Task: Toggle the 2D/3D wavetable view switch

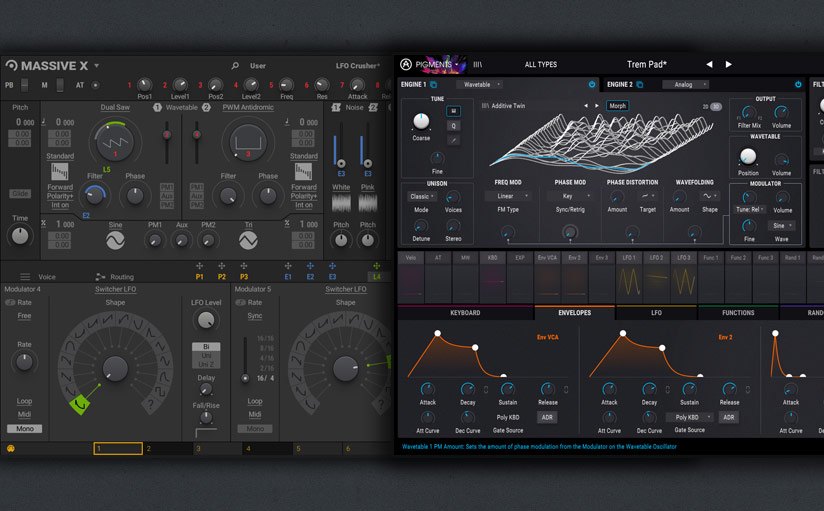Action: 713,106
